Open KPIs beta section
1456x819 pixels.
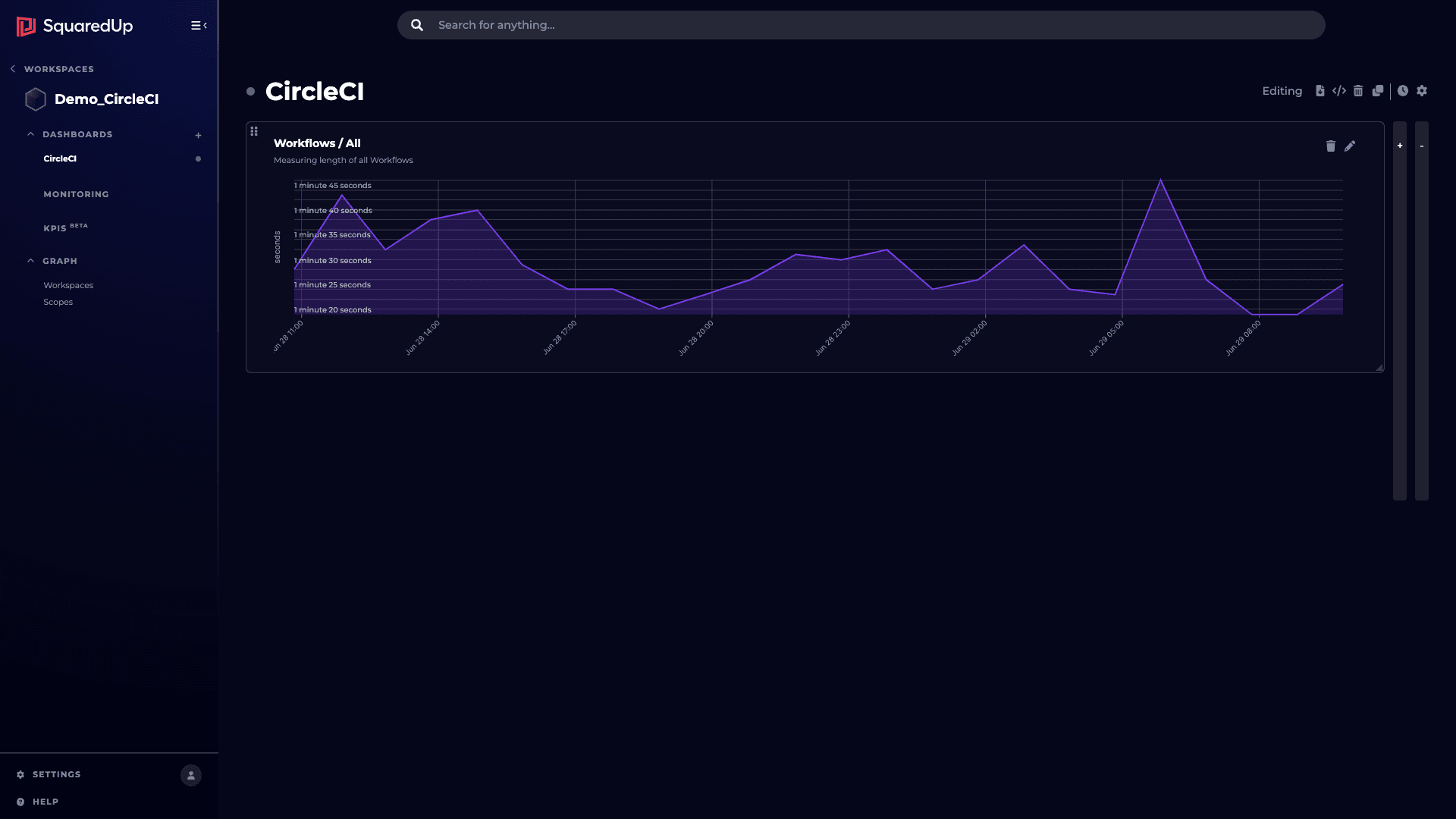[65, 227]
